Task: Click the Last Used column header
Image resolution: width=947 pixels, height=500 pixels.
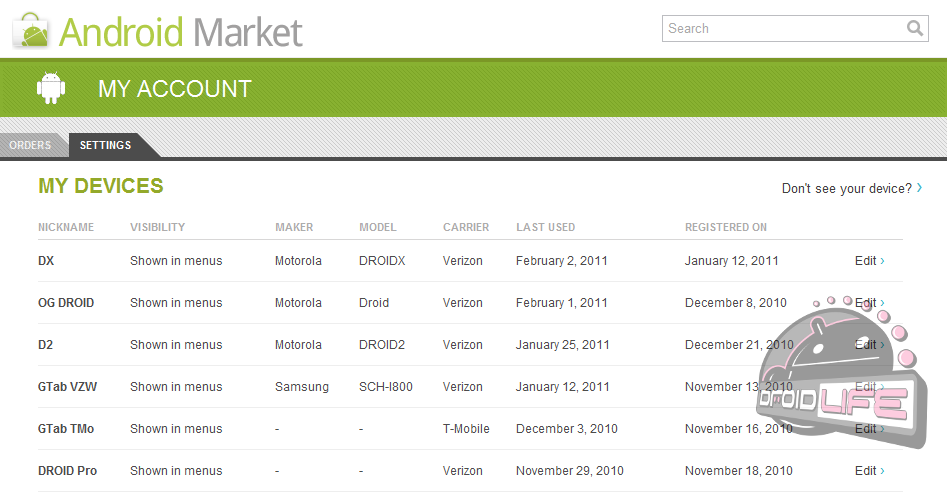Action: pyautogui.click(x=545, y=227)
